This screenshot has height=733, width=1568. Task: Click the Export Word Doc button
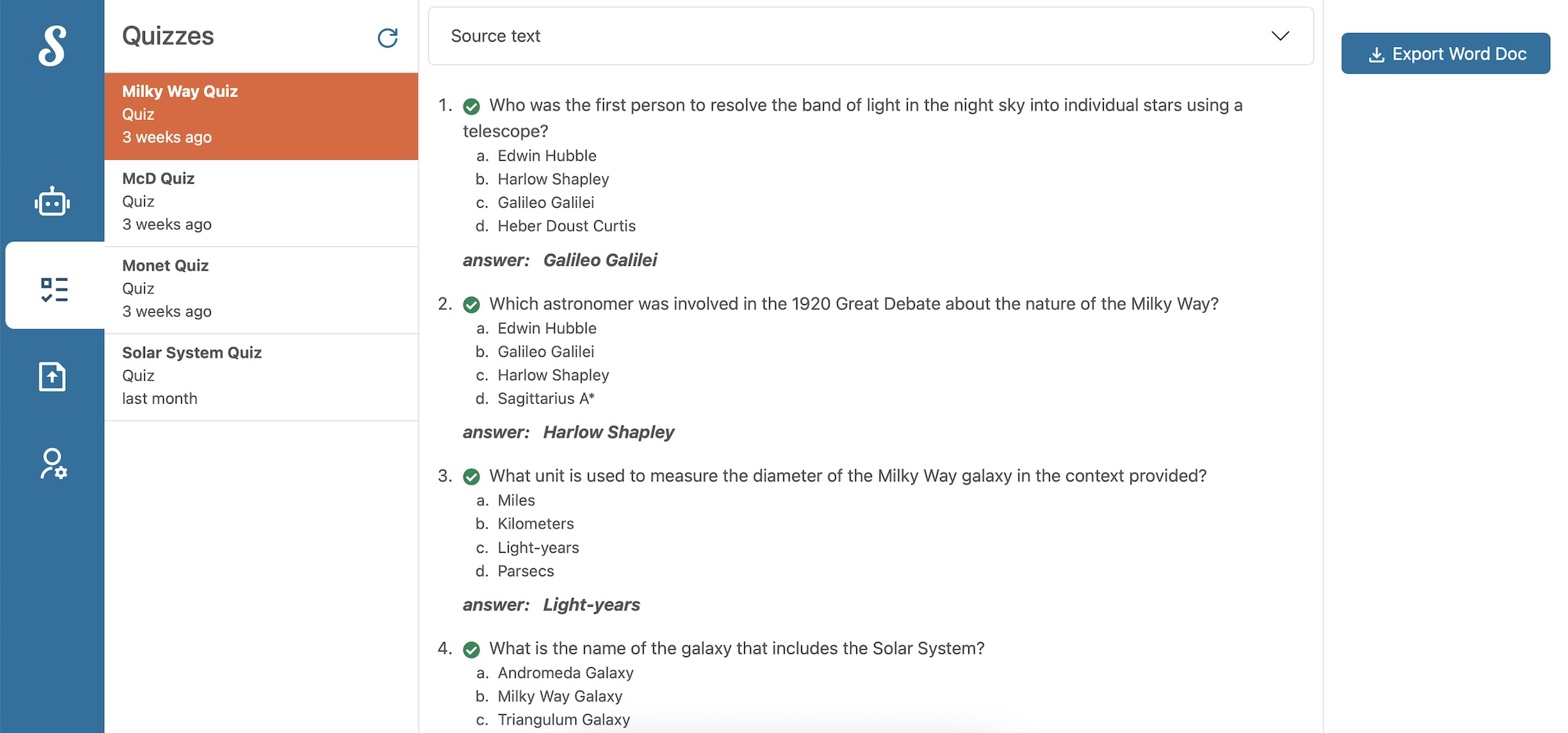pos(1445,53)
